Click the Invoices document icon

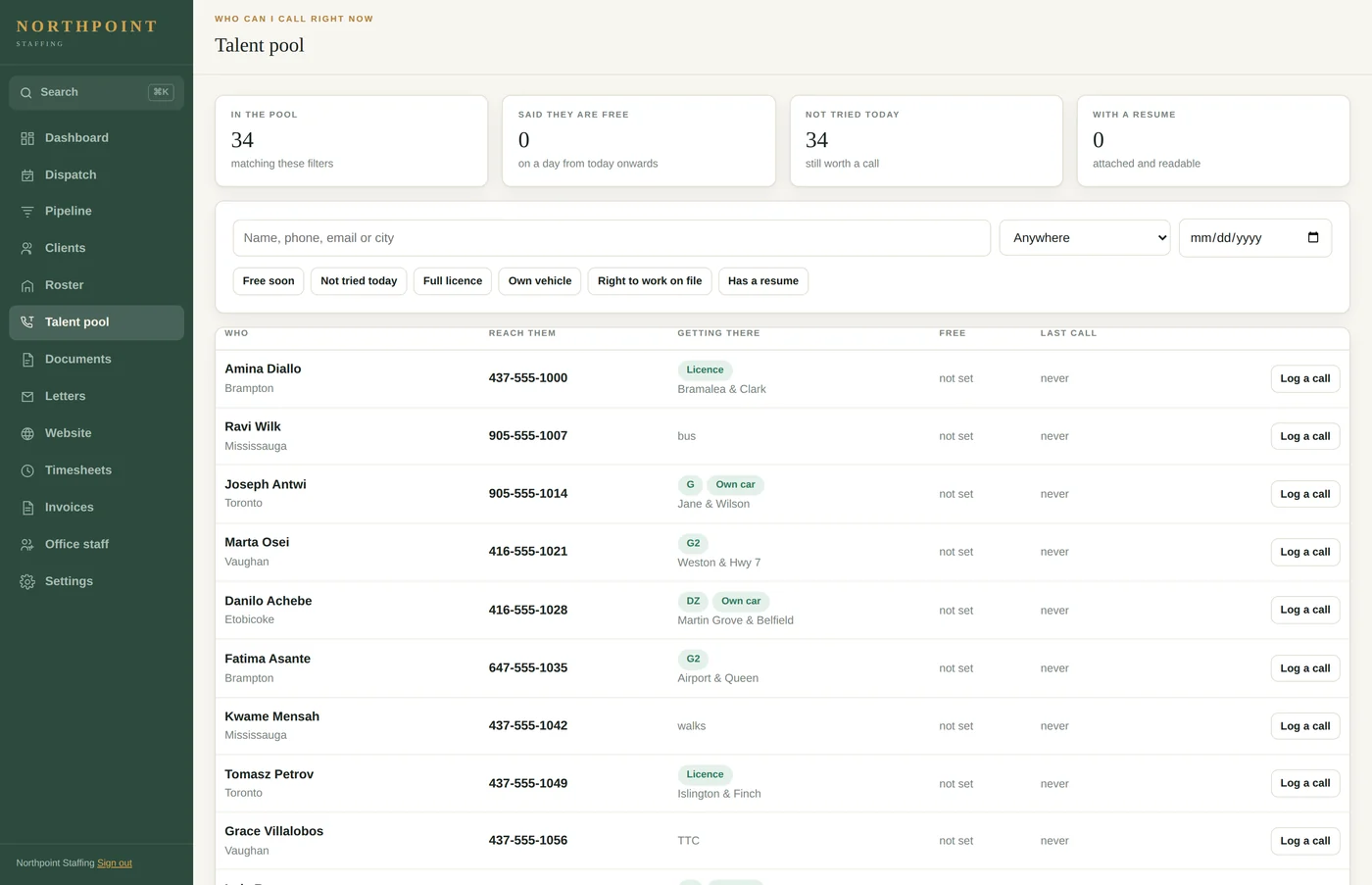pos(27,508)
